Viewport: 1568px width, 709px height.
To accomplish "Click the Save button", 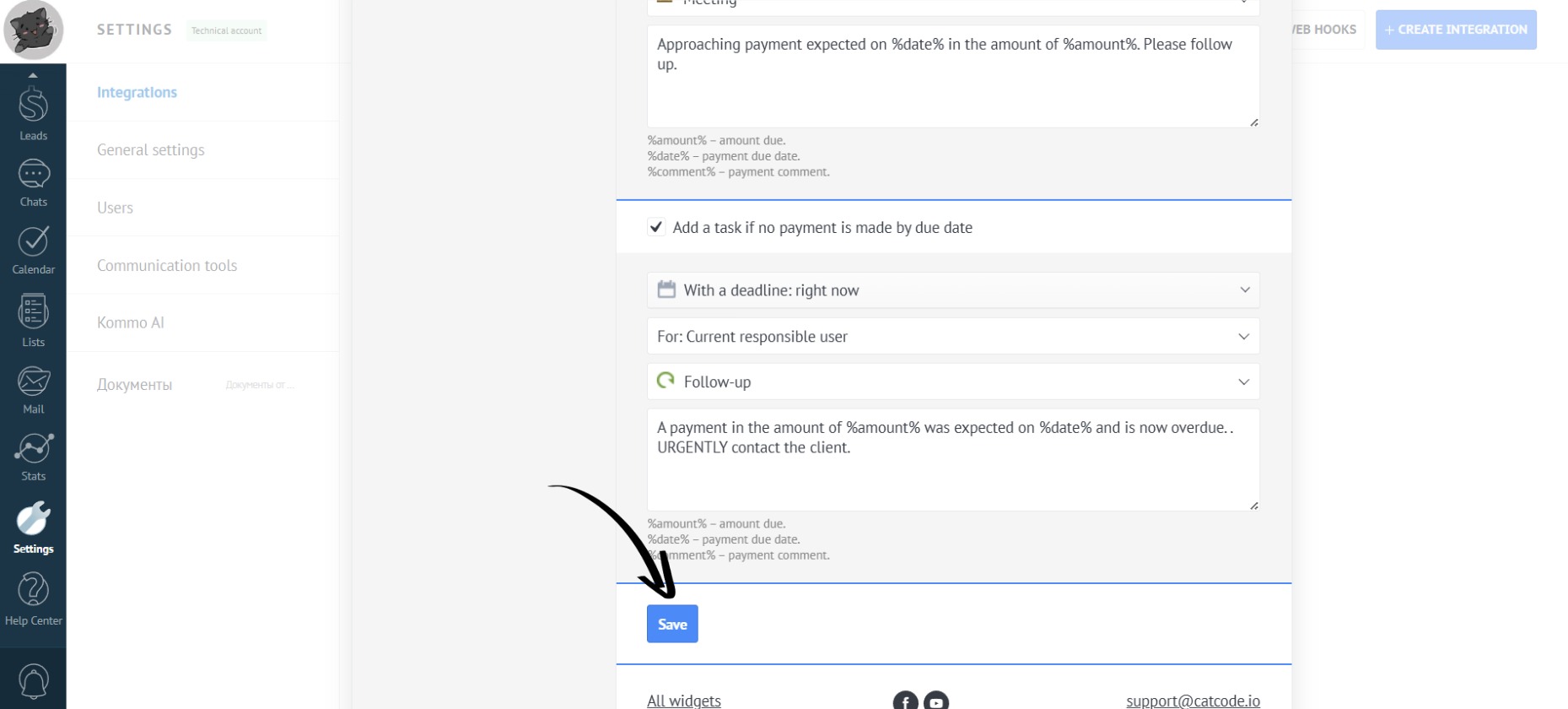I will point(672,625).
